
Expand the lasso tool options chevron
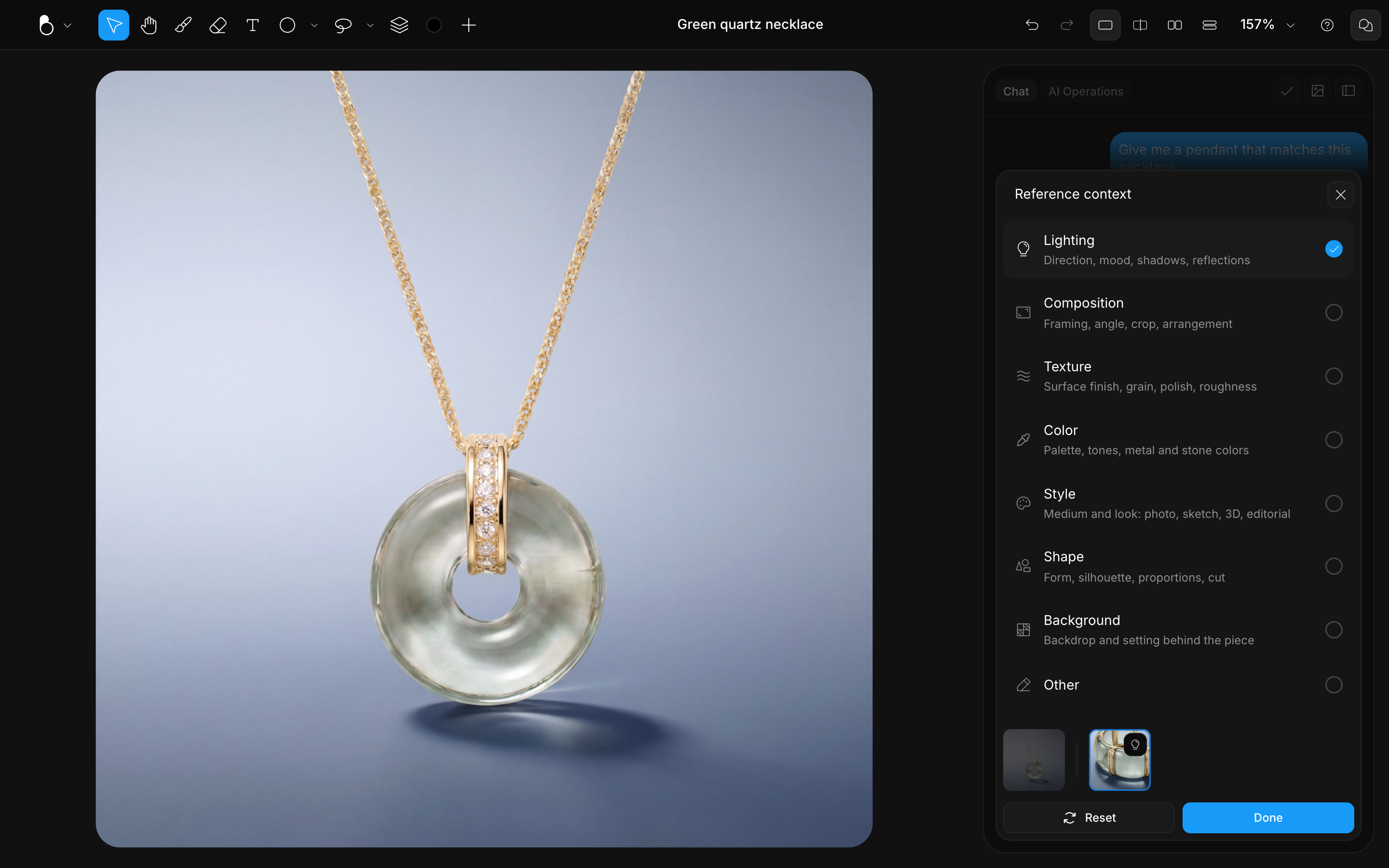tap(371, 25)
